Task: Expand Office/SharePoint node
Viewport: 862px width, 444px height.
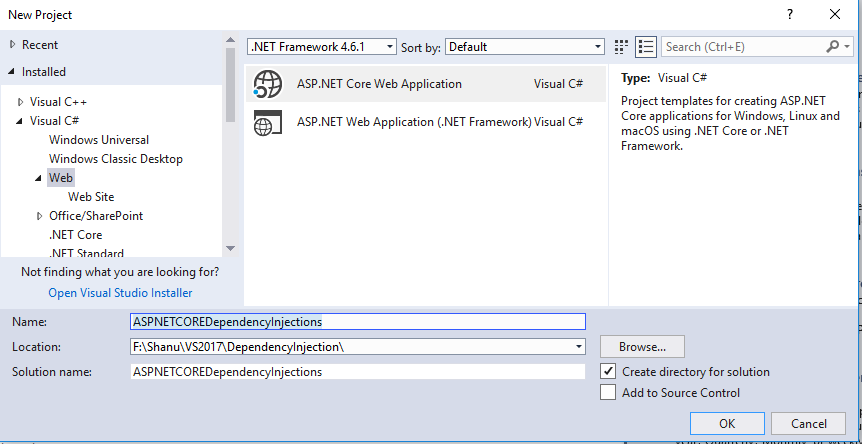Action: (39, 216)
